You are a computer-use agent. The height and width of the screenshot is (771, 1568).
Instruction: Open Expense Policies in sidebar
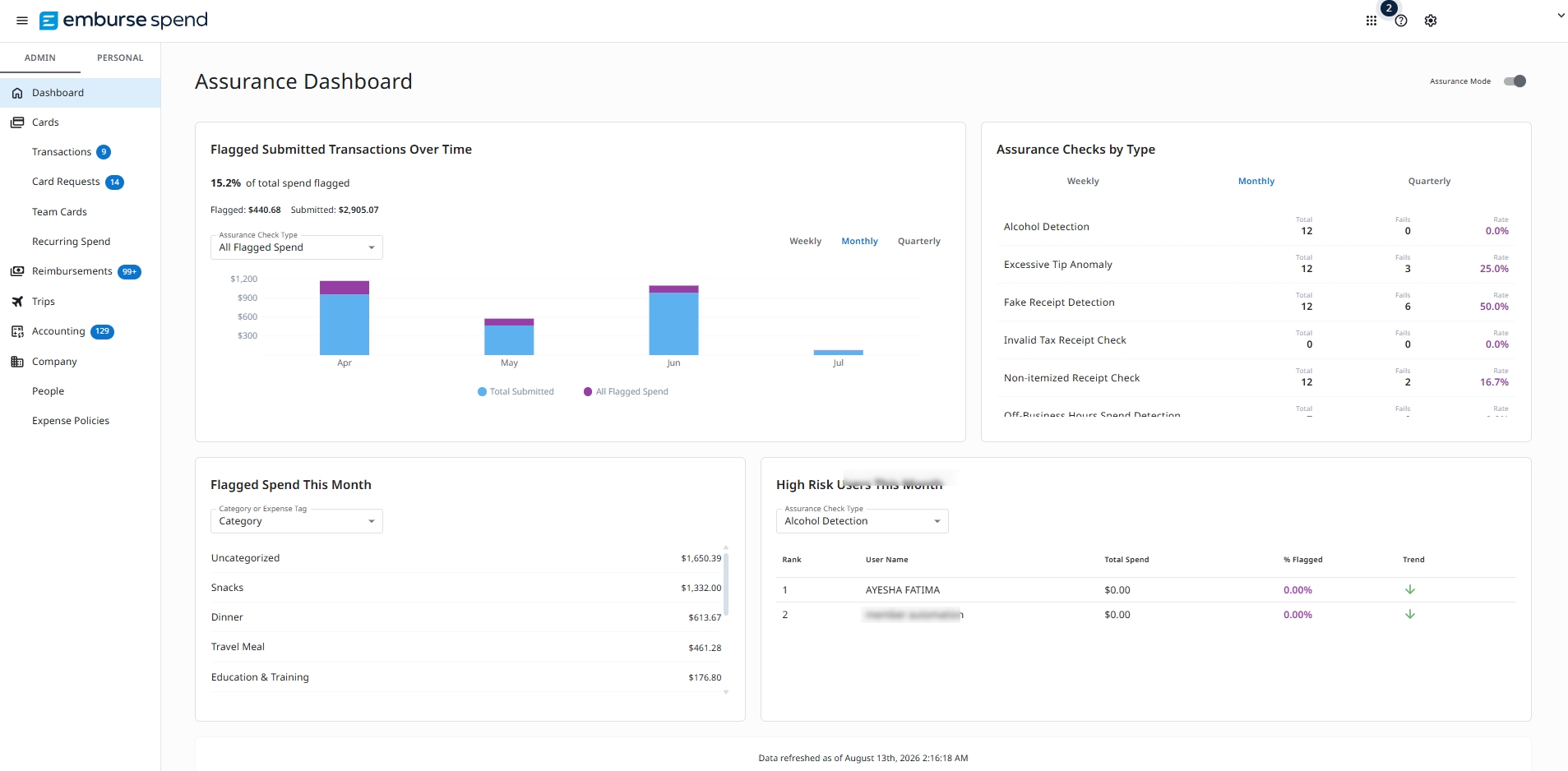click(x=71, y=421)
